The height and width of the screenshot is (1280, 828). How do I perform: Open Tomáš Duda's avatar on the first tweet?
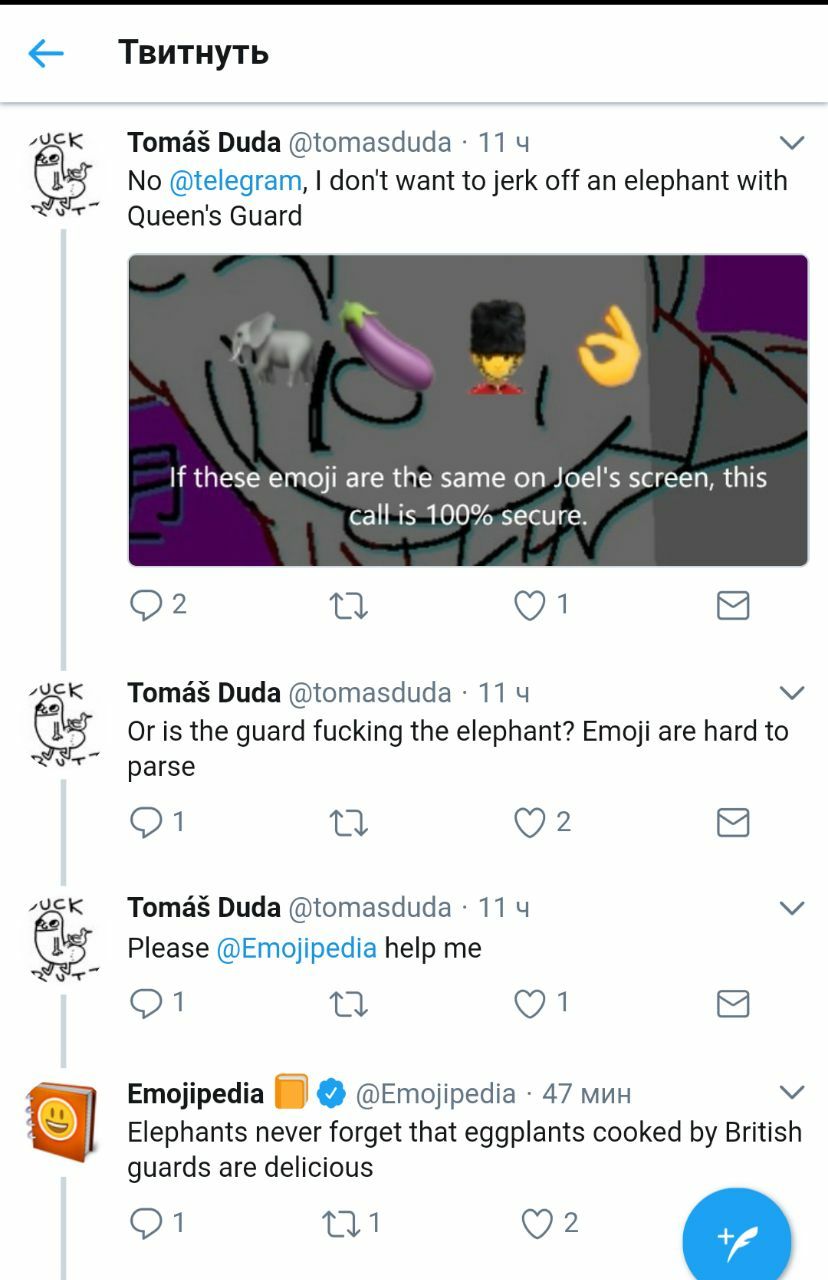coord(60,171)
